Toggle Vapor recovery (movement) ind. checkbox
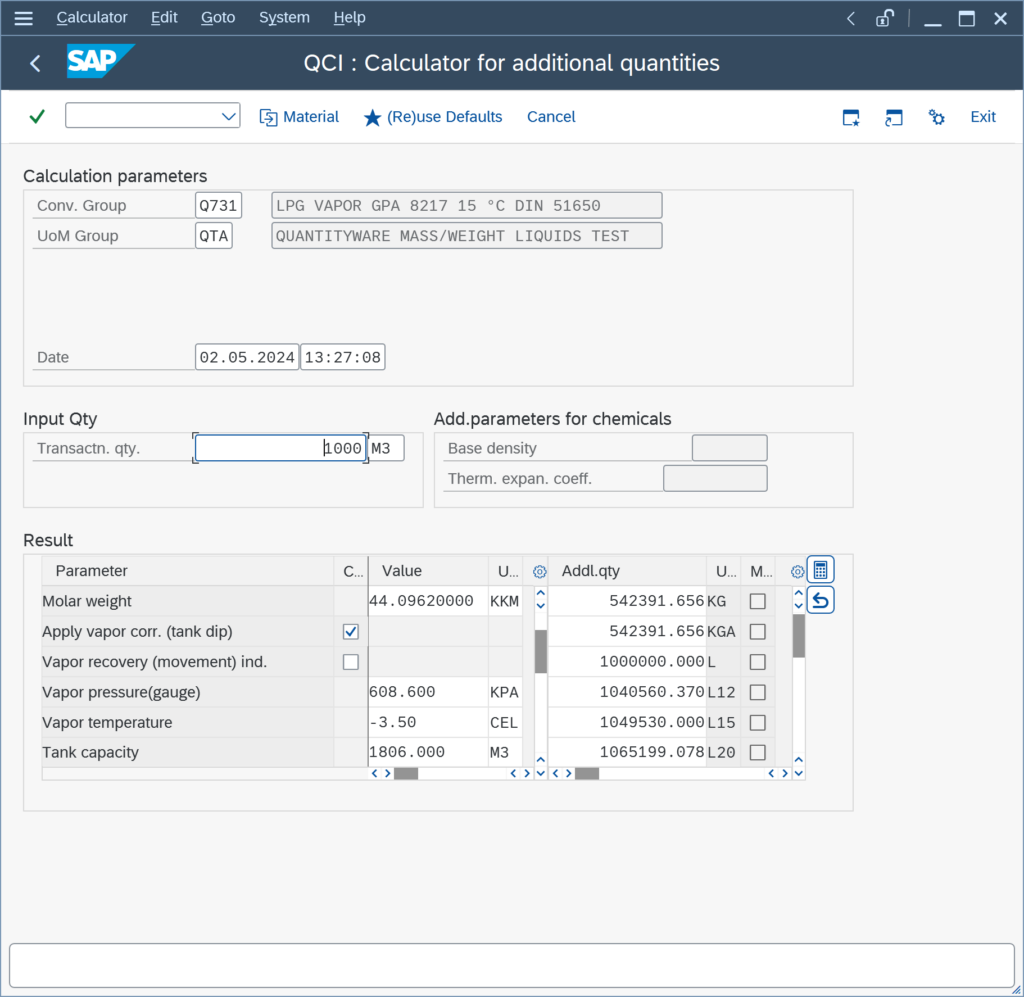The height and width of the screenshot is (997, 1024). click(x=351, y=662)
